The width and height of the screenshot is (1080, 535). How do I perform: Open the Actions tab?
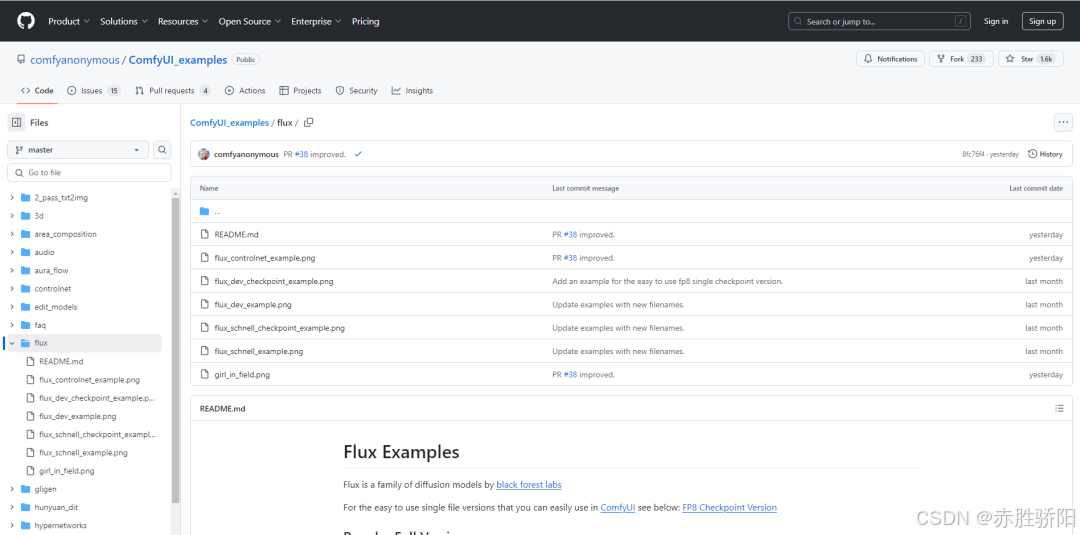click(x=245, y=90)
